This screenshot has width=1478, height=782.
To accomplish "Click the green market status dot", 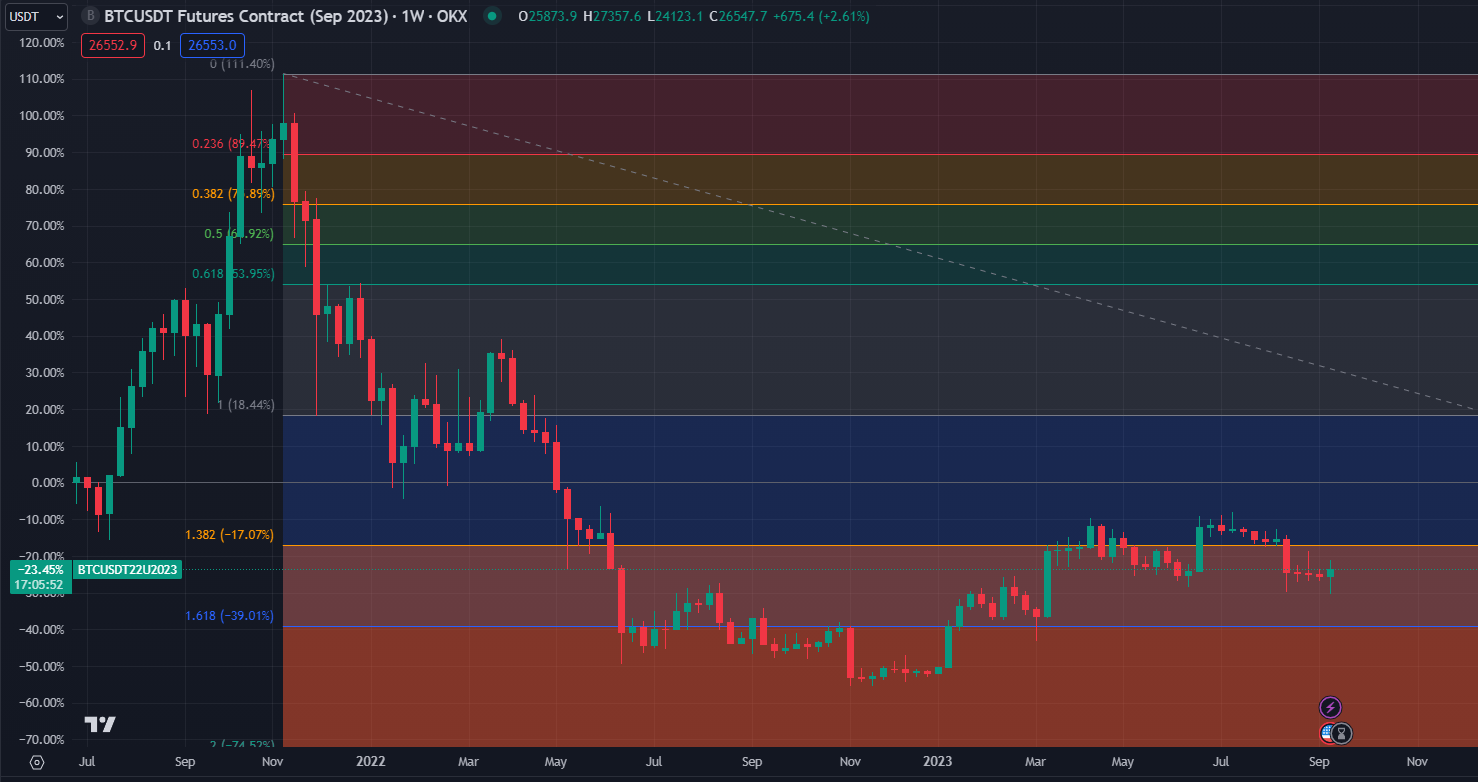I will point(490,16).
